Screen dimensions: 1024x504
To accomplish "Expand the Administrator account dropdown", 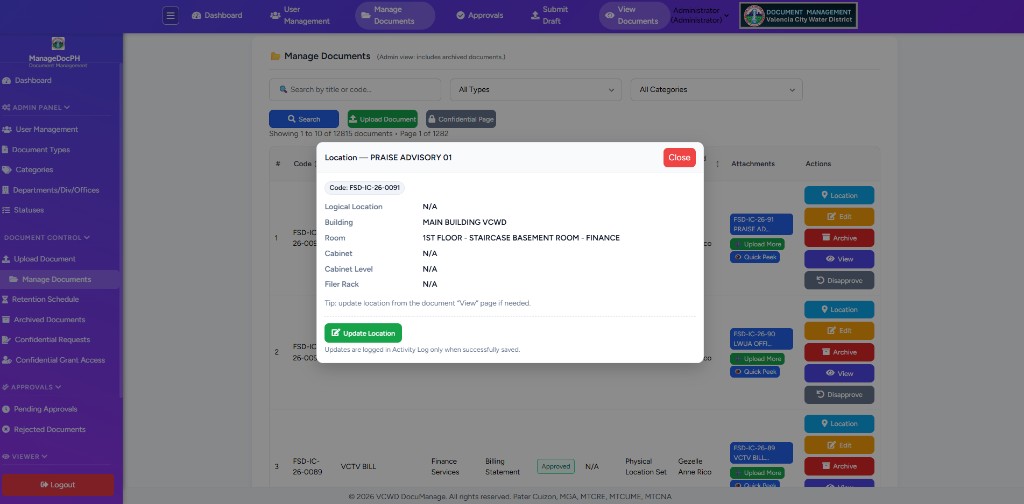I will (x=700, y=16).
